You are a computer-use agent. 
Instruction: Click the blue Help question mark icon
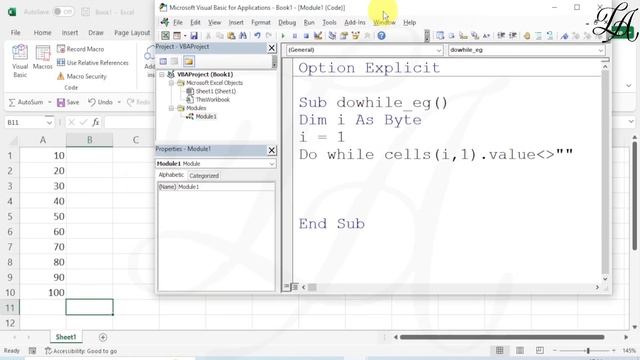pyautogui.click(x=381, y=36)
